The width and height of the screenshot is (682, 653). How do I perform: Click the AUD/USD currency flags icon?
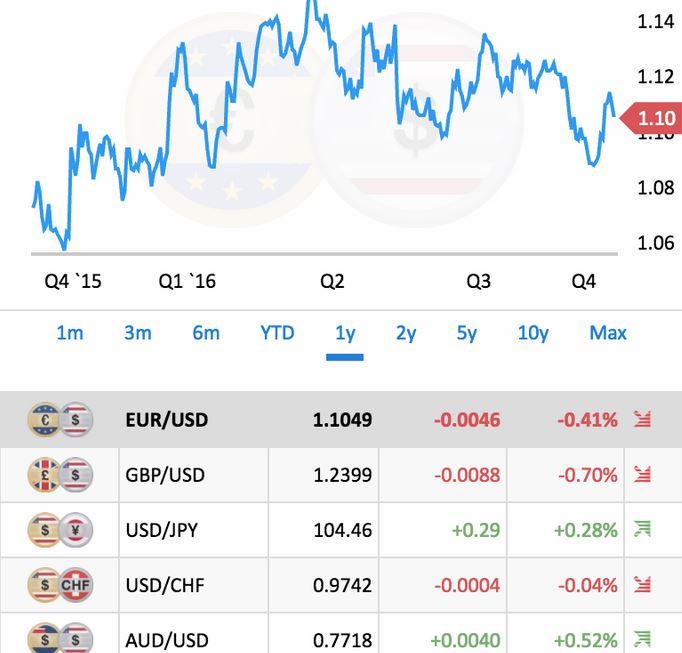tap(60, 638)
